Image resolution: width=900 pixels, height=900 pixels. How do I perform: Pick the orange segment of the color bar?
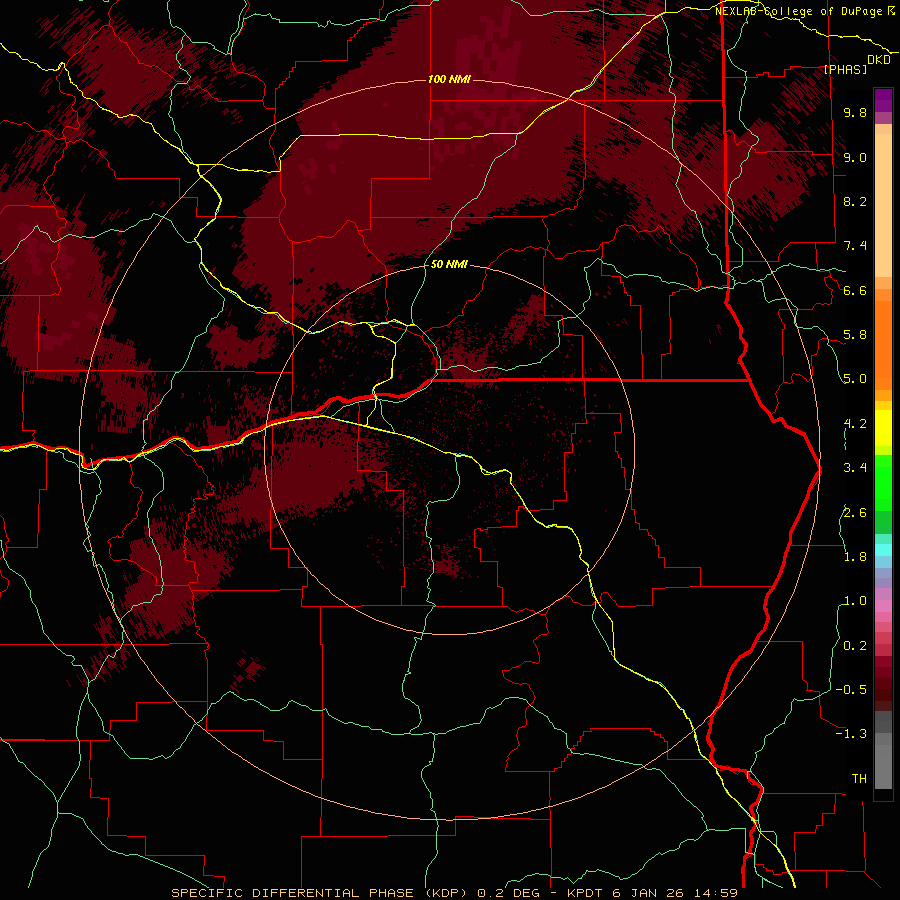click(883, 344)
